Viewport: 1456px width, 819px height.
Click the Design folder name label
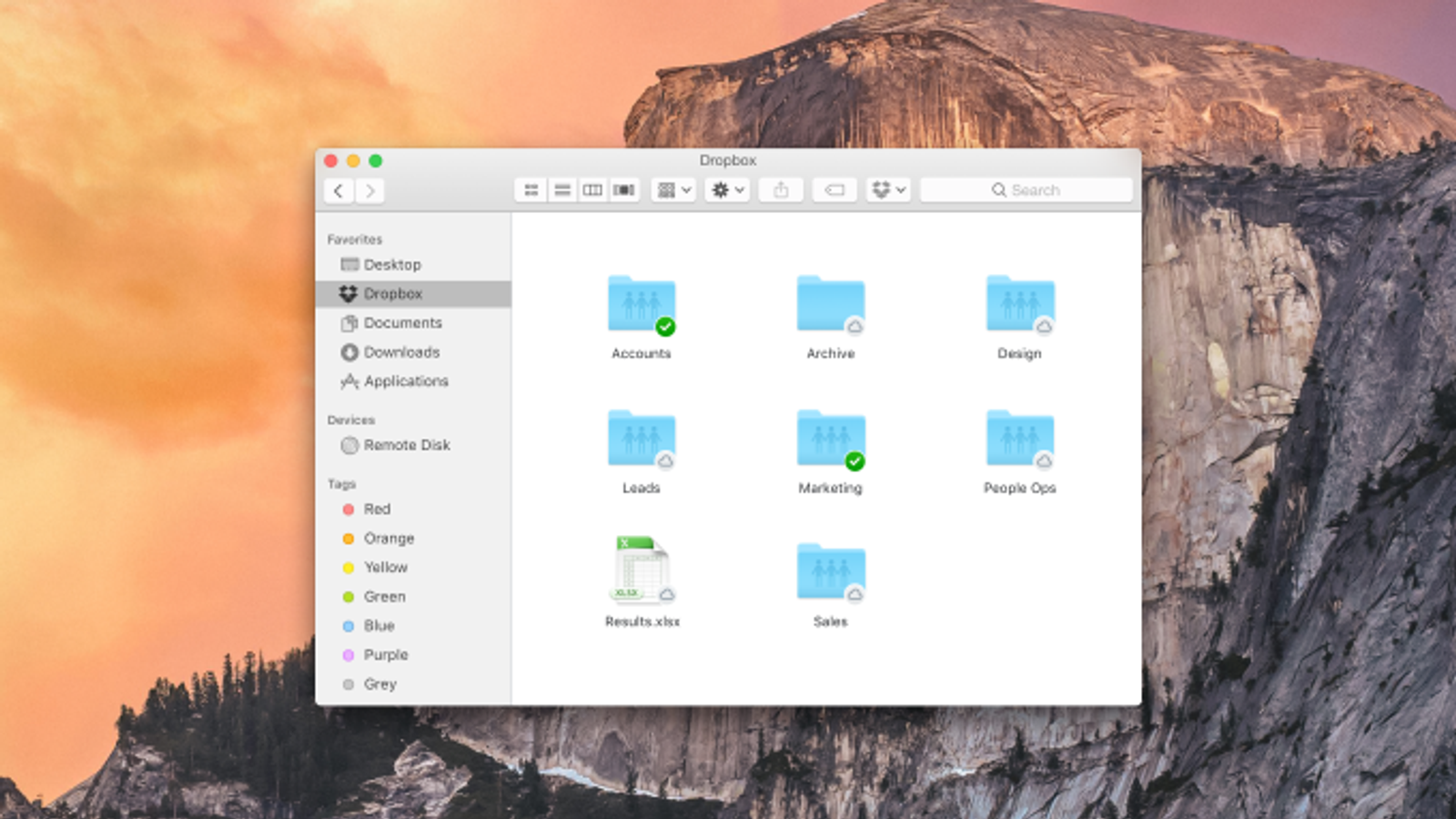(1019, 353)
